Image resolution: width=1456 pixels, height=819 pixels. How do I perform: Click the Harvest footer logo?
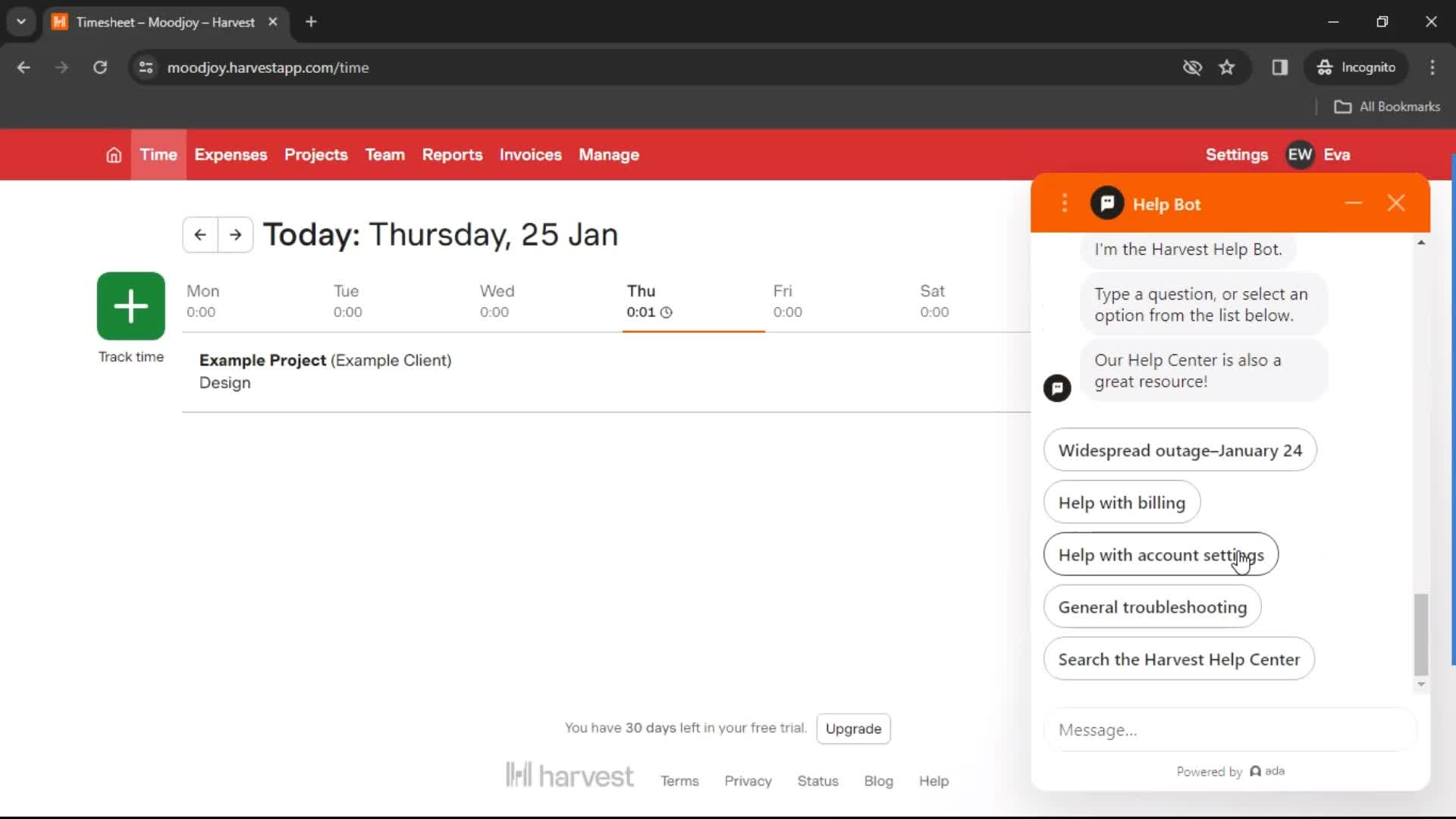pos(570,776)
